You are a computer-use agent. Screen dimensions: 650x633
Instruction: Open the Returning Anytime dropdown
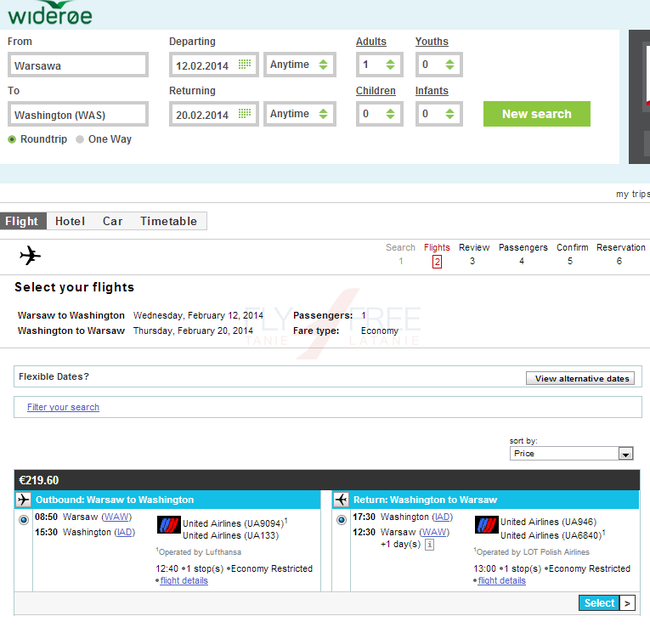coord(299,114)
